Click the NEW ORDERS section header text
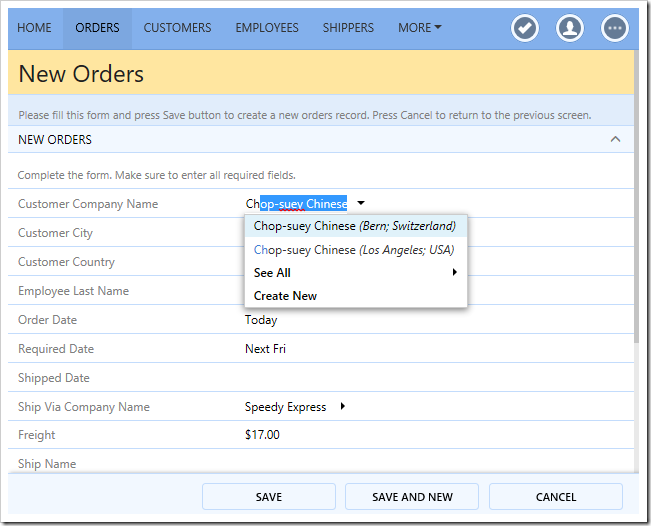The width and height of the screenshot is (651, 526). click(x=55, y=139)
